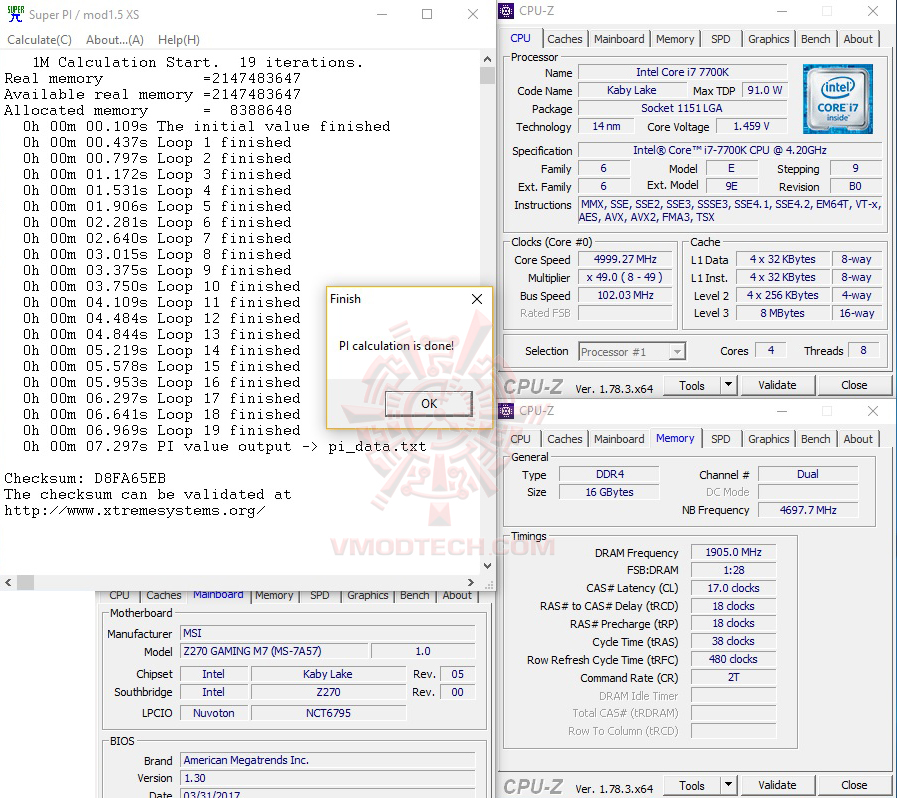Click the Validate button in CPU-Z
Viewport: 897px width, 798px height.
tap(778, 385)
